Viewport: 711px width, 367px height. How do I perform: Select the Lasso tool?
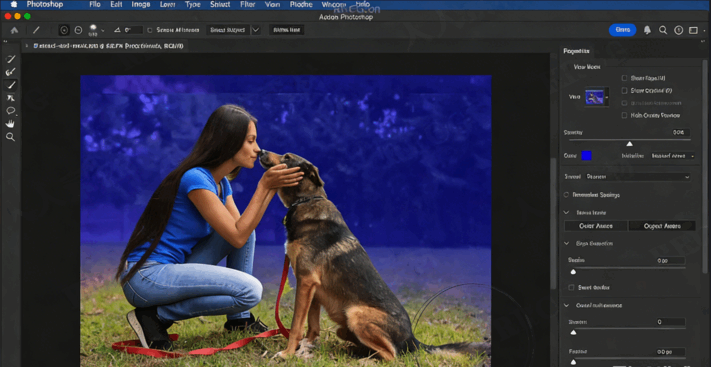[10, 111]
